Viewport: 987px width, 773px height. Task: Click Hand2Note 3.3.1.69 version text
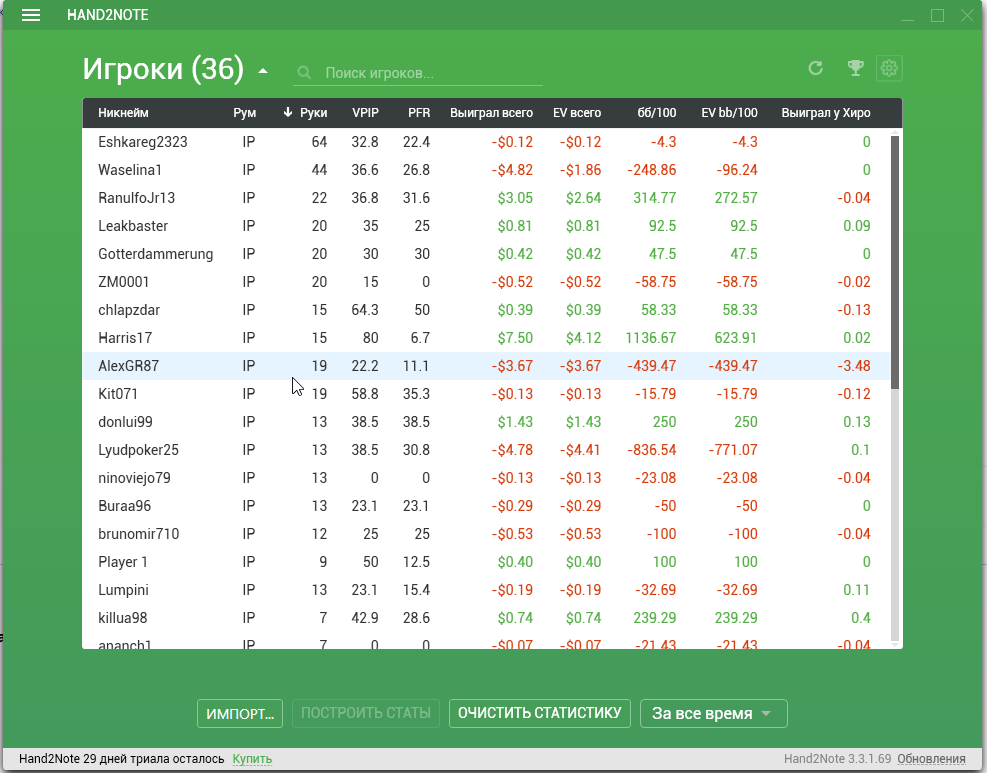[x=837, y=759]
